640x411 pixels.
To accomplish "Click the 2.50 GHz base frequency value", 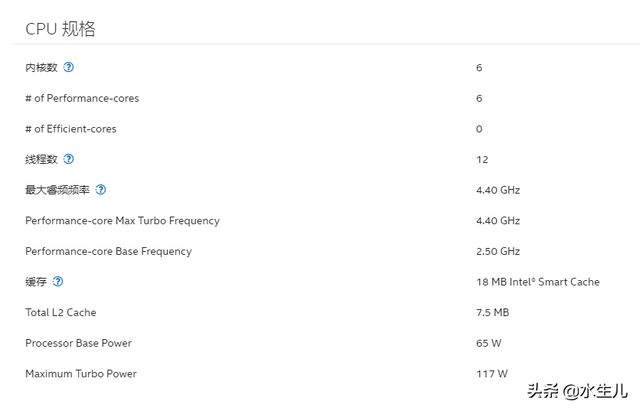I will coord(498,251).
